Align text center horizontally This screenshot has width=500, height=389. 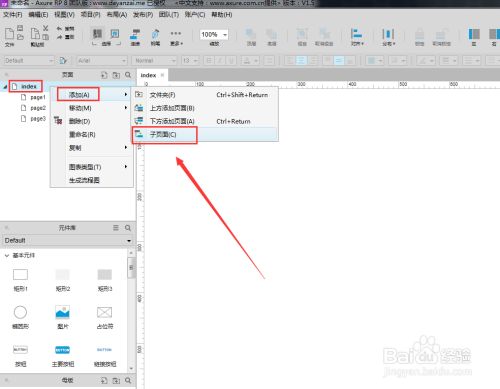tap(301, 60)
